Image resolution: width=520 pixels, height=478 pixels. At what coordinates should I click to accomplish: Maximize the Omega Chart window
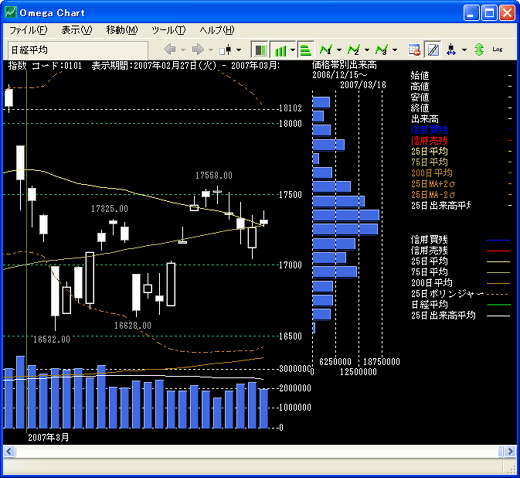[x=489, y=13]
